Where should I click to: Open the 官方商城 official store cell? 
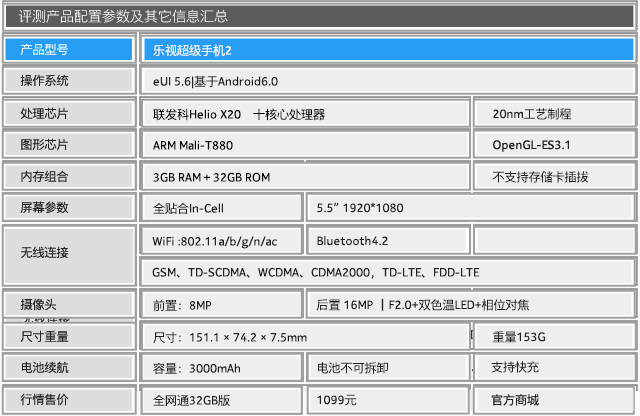pos(553,400)
